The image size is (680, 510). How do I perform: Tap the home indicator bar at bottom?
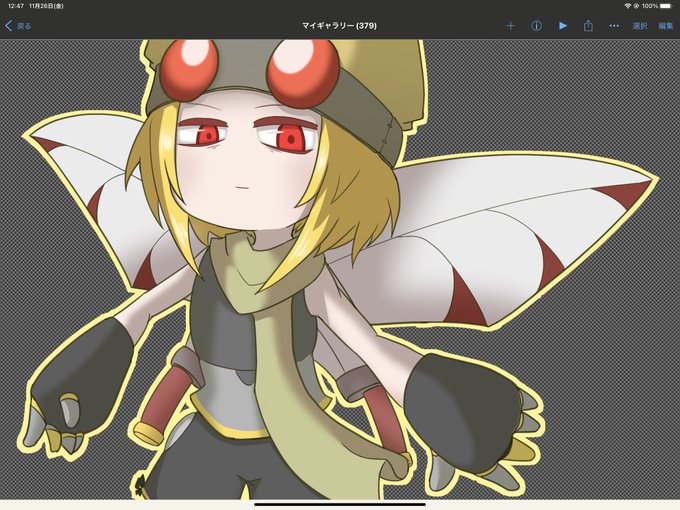pyautogui.click(x=340, y=504)
